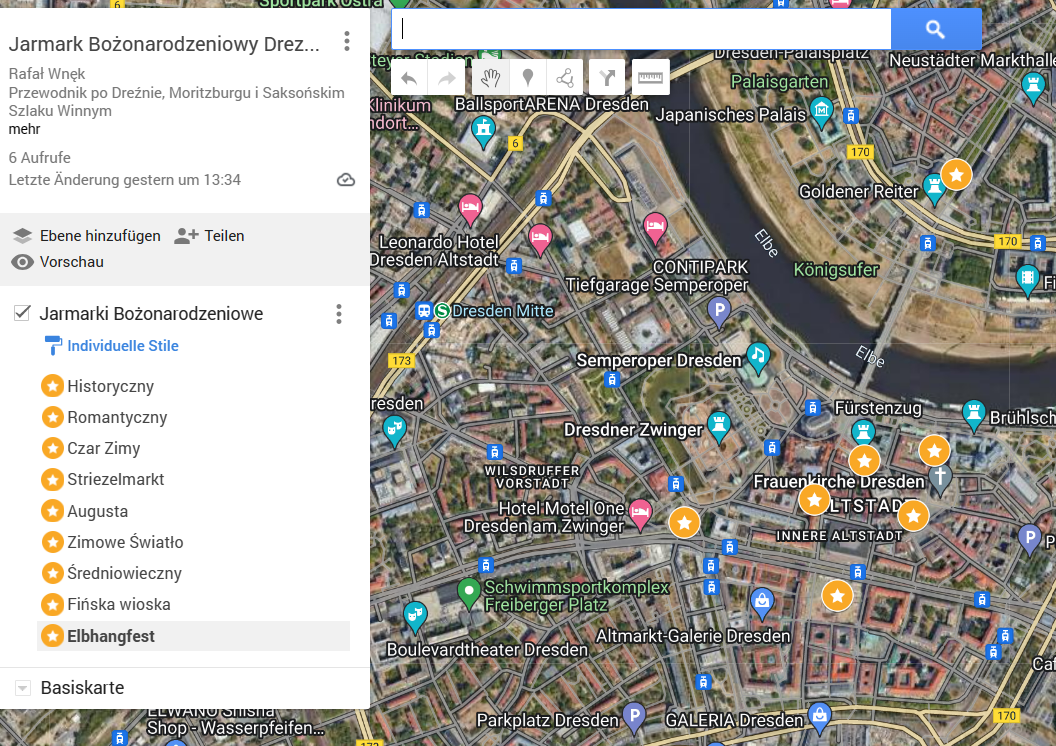Click the GALERIA Dresden shopping bag pin
1056x746 pixels.
820,718
